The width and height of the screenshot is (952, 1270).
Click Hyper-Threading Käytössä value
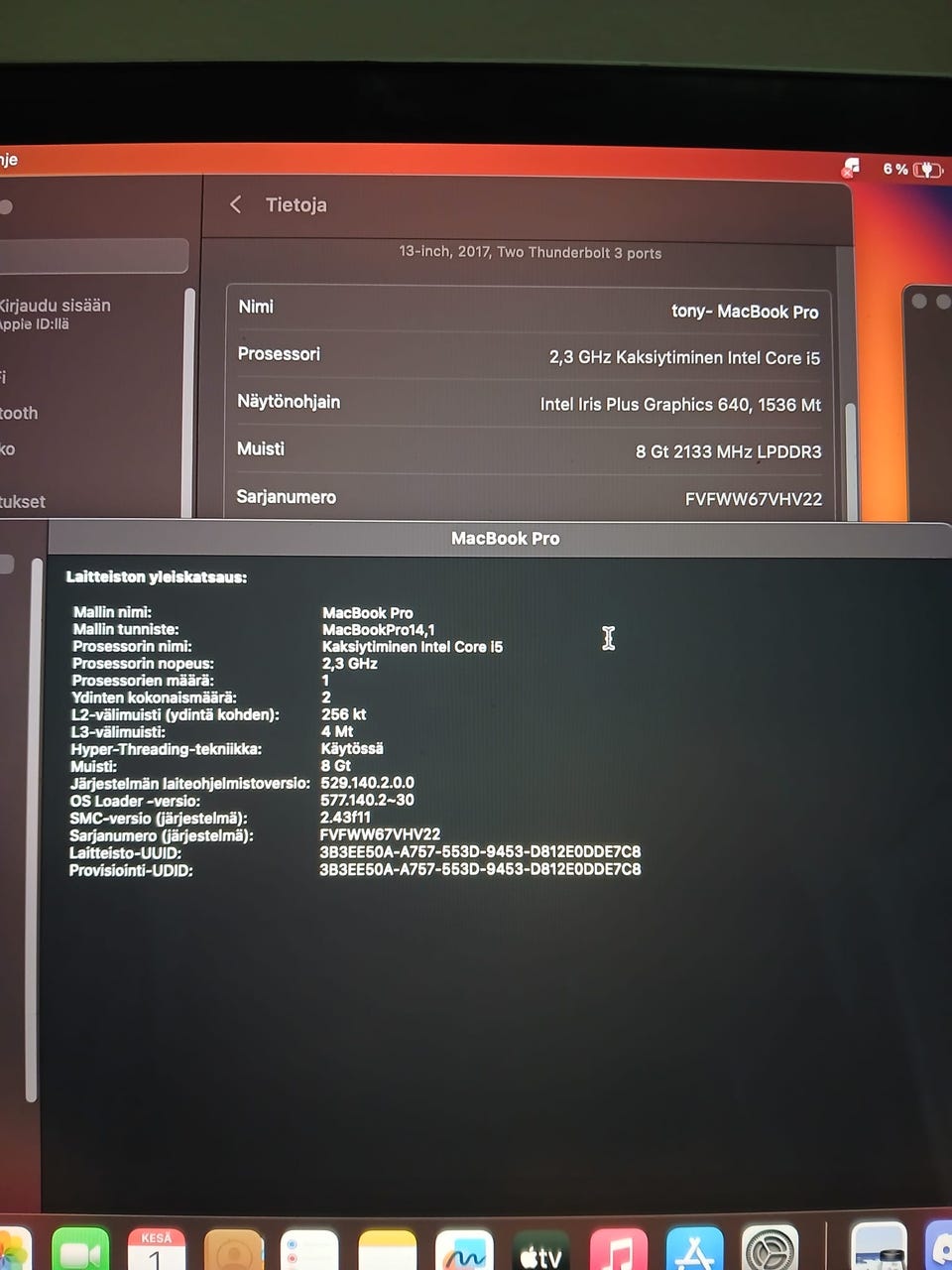click(x=352, y=748)
